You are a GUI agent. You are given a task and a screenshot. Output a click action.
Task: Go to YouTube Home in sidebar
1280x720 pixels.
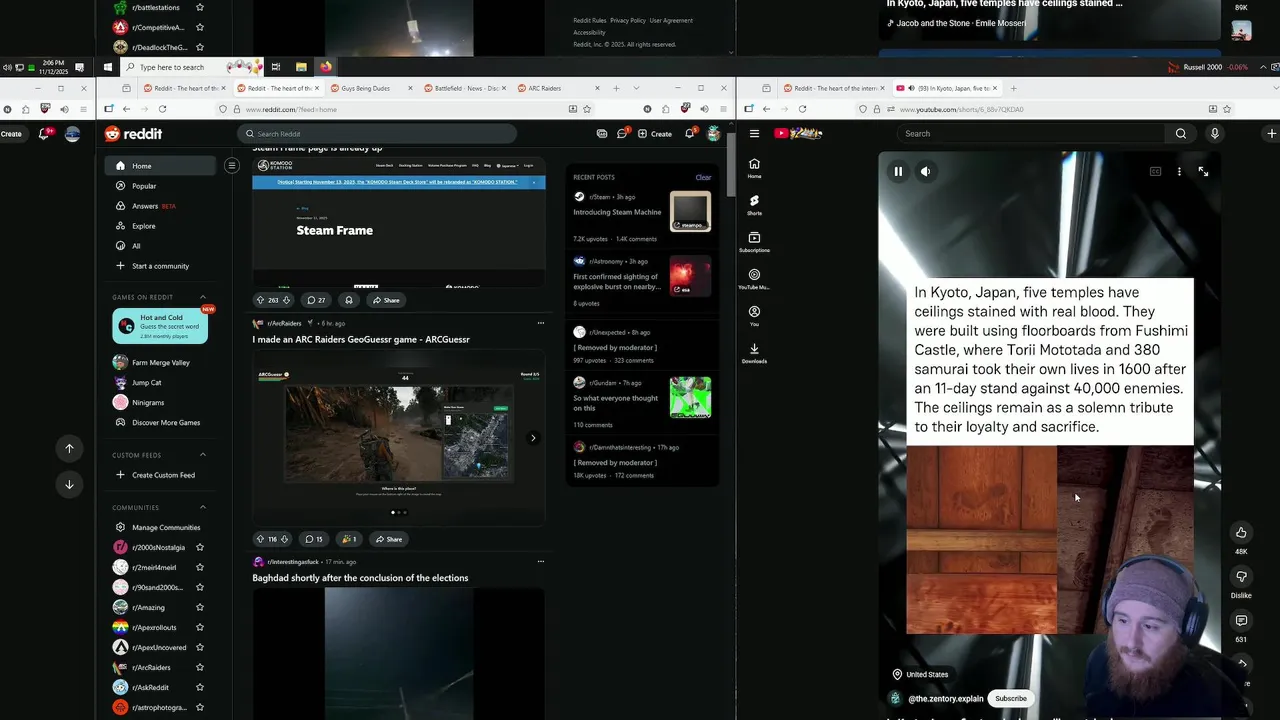(x=754, y=168)
